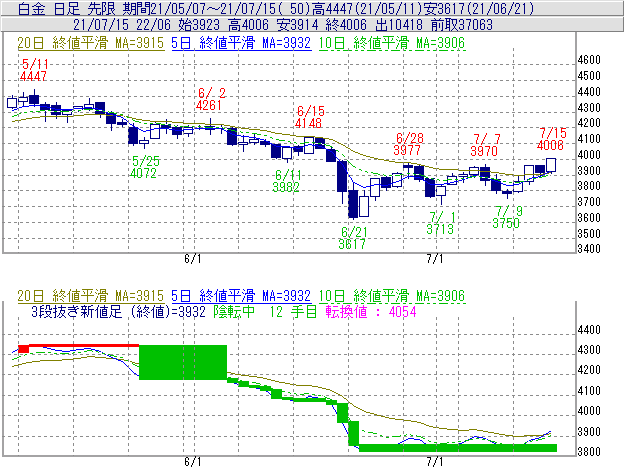Click the 始3923 opening price value
Screen dimensions: 624x475
click(x=199, y=25)
